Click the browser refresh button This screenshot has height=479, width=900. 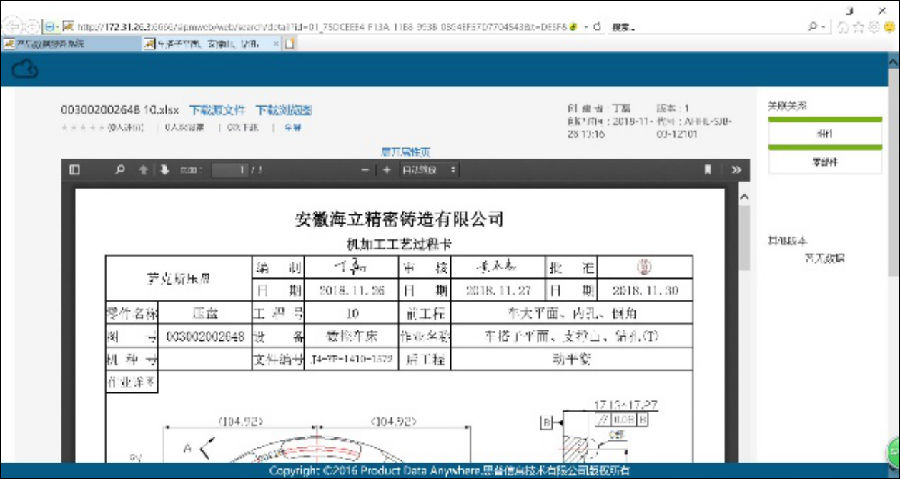tap(596, 26)
